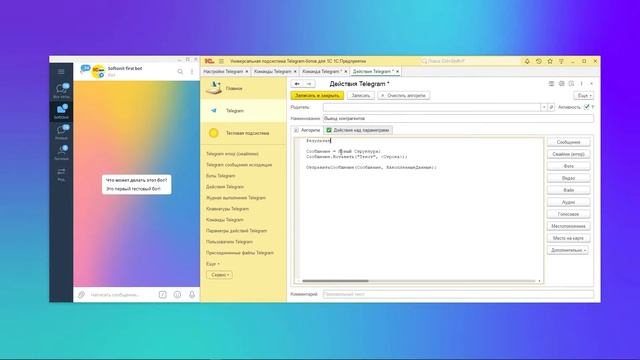640x360 pixels.
Task: Switch to the 'Настройки Telegram' tab
Action: pos(223,71)
